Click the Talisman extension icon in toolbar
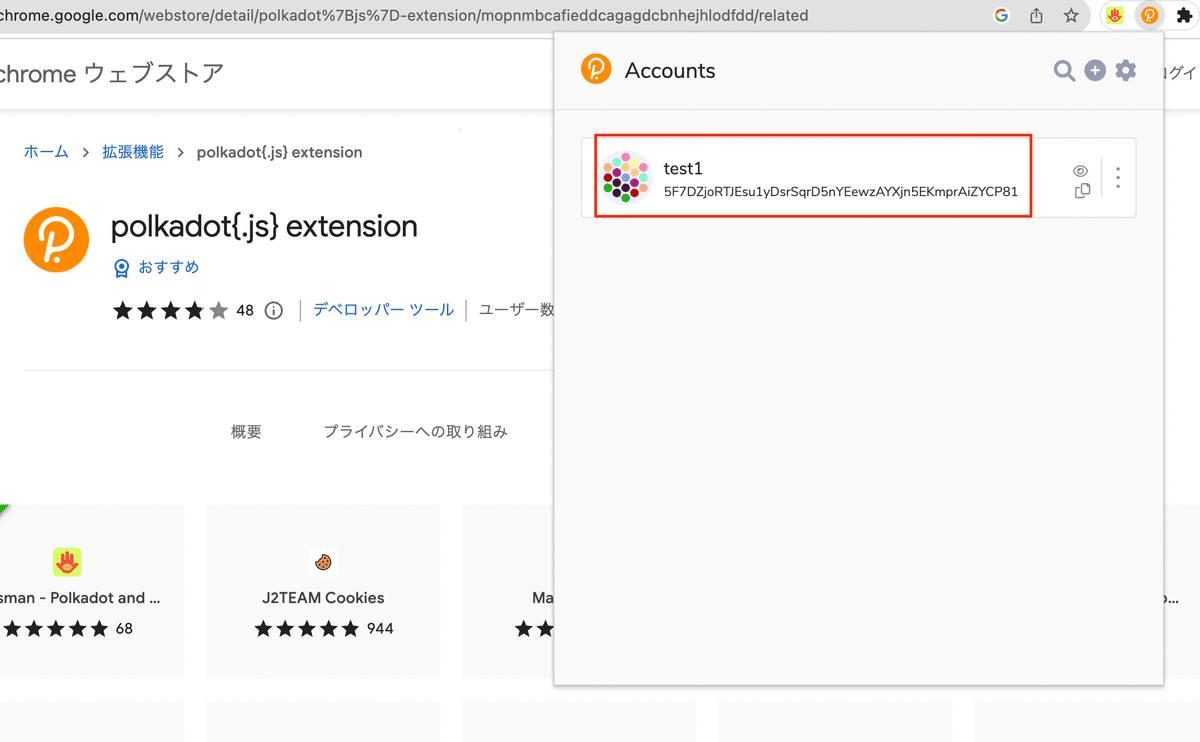The height and width of the screenshot is (742, 1200). point(1115,16)
